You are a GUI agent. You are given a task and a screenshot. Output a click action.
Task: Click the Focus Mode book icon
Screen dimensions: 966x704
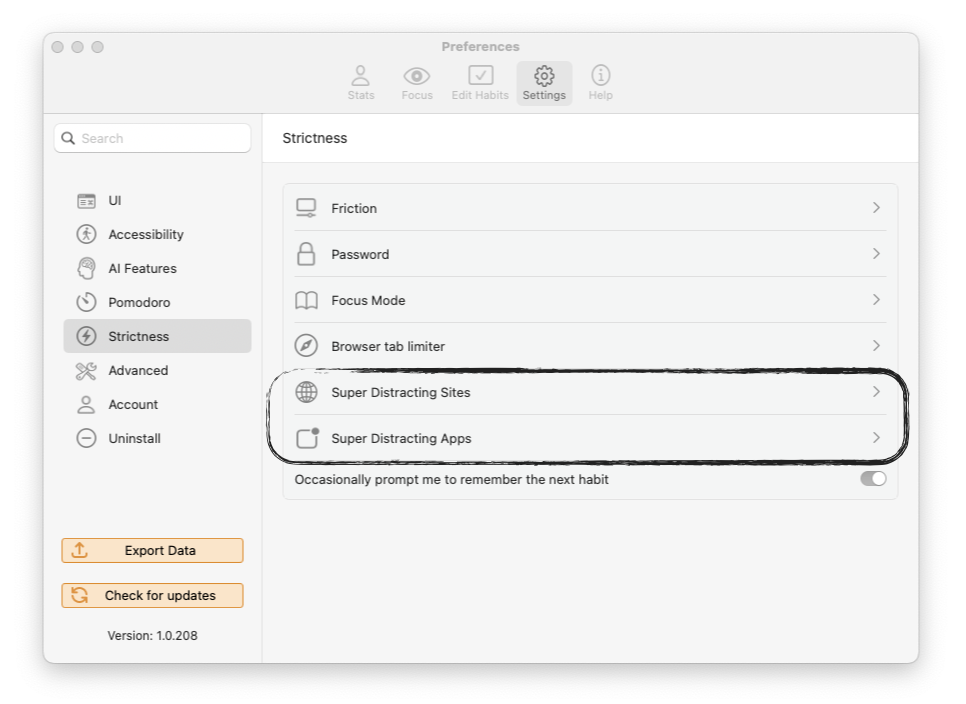306,301
